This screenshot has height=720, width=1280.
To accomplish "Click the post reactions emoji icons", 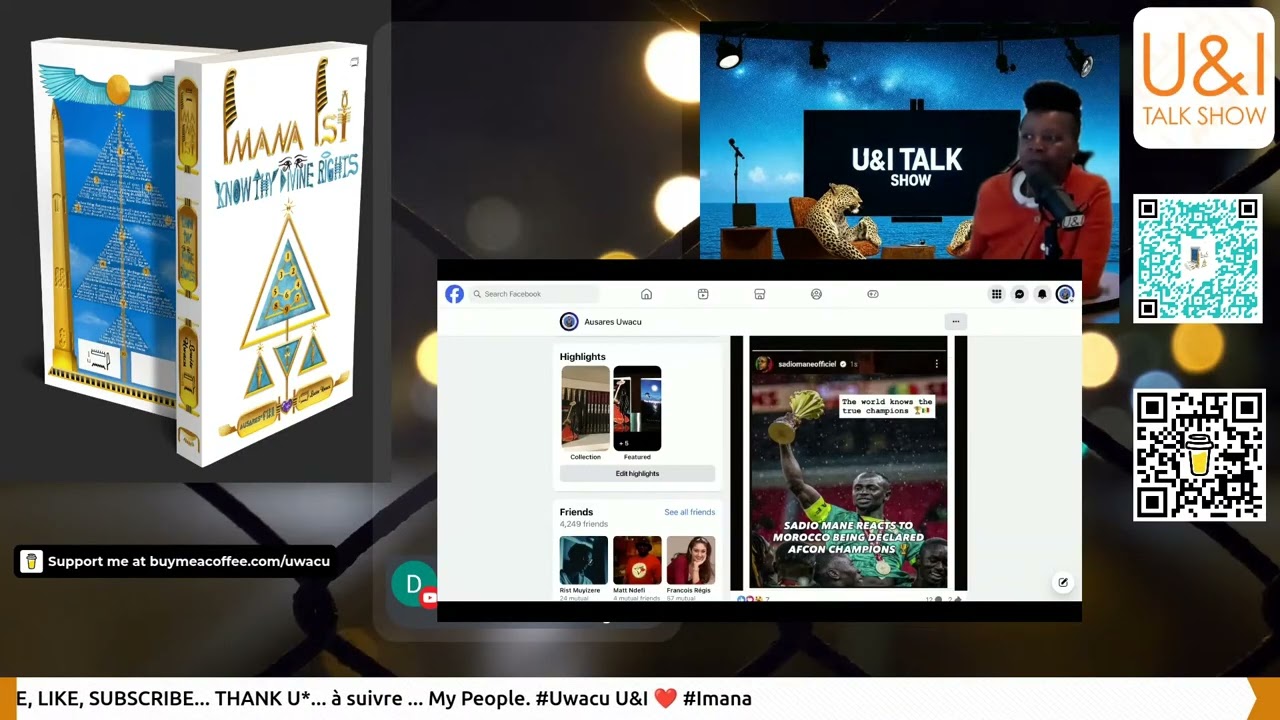I will click(x=750, y=598).
